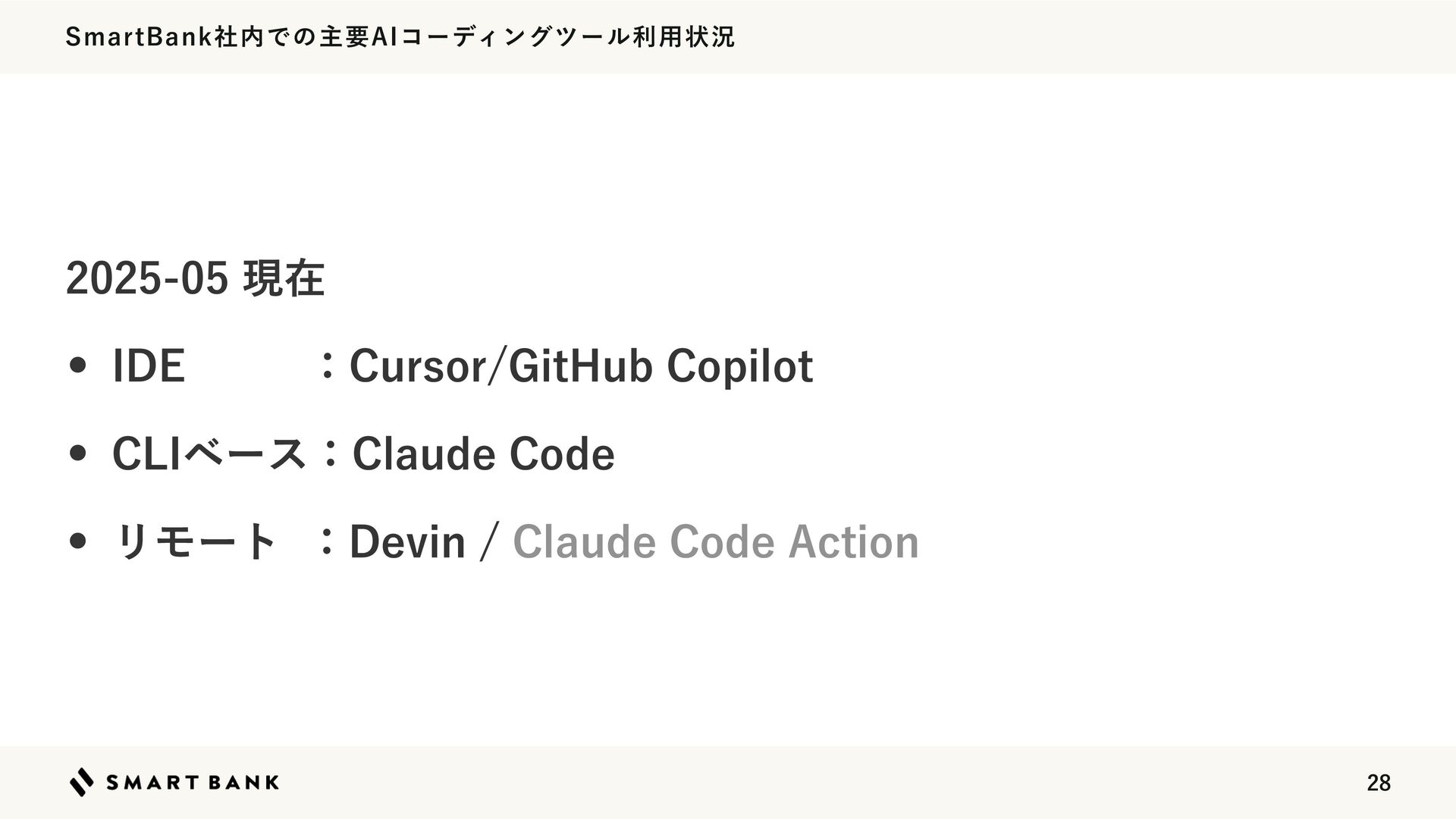
Task: Click the SMART BANK wordmark in footer
Action: click(193, 783)
